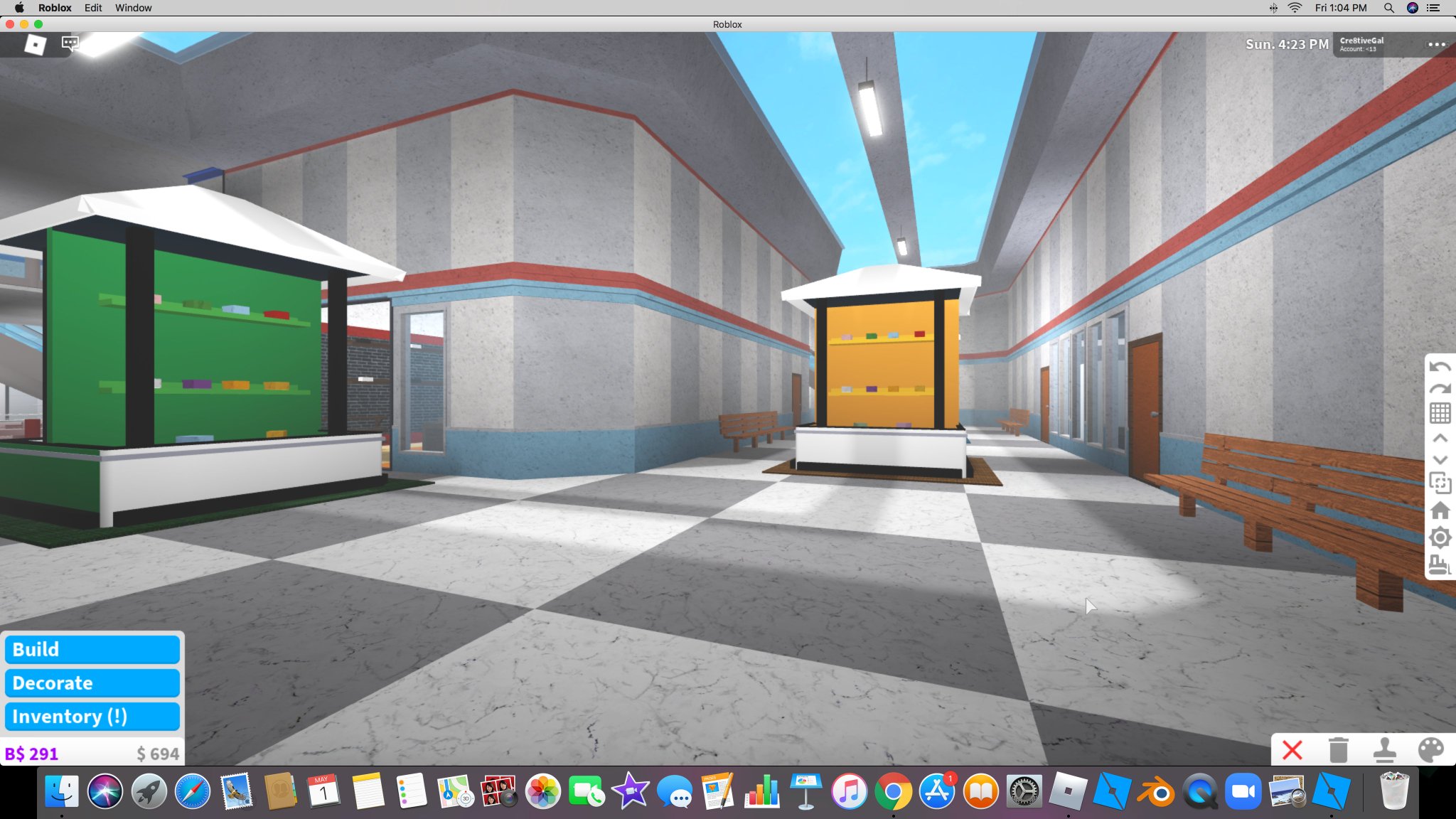Open the Build menu
The height and width of the screenshot is (819, 1456).
click(x=92, y=650)
